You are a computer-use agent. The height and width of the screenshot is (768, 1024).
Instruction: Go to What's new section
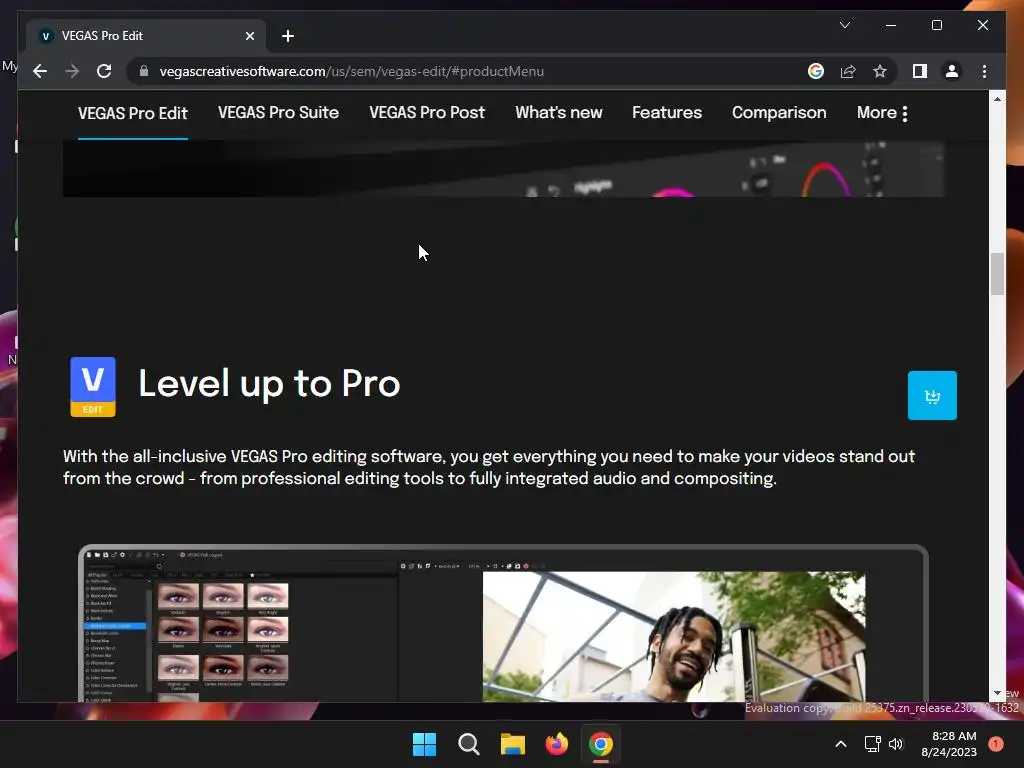pyautogui.click(x=558, y=112)
